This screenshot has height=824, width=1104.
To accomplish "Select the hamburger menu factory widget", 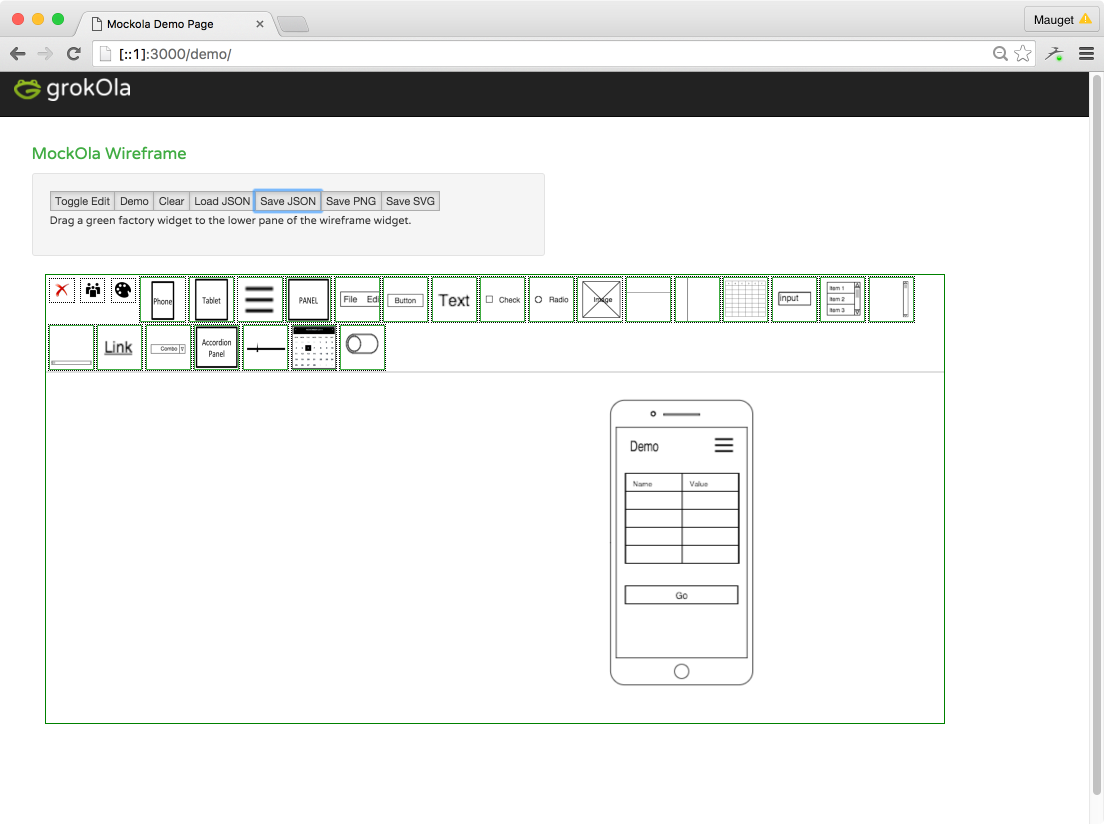I will tap(260, 300).
